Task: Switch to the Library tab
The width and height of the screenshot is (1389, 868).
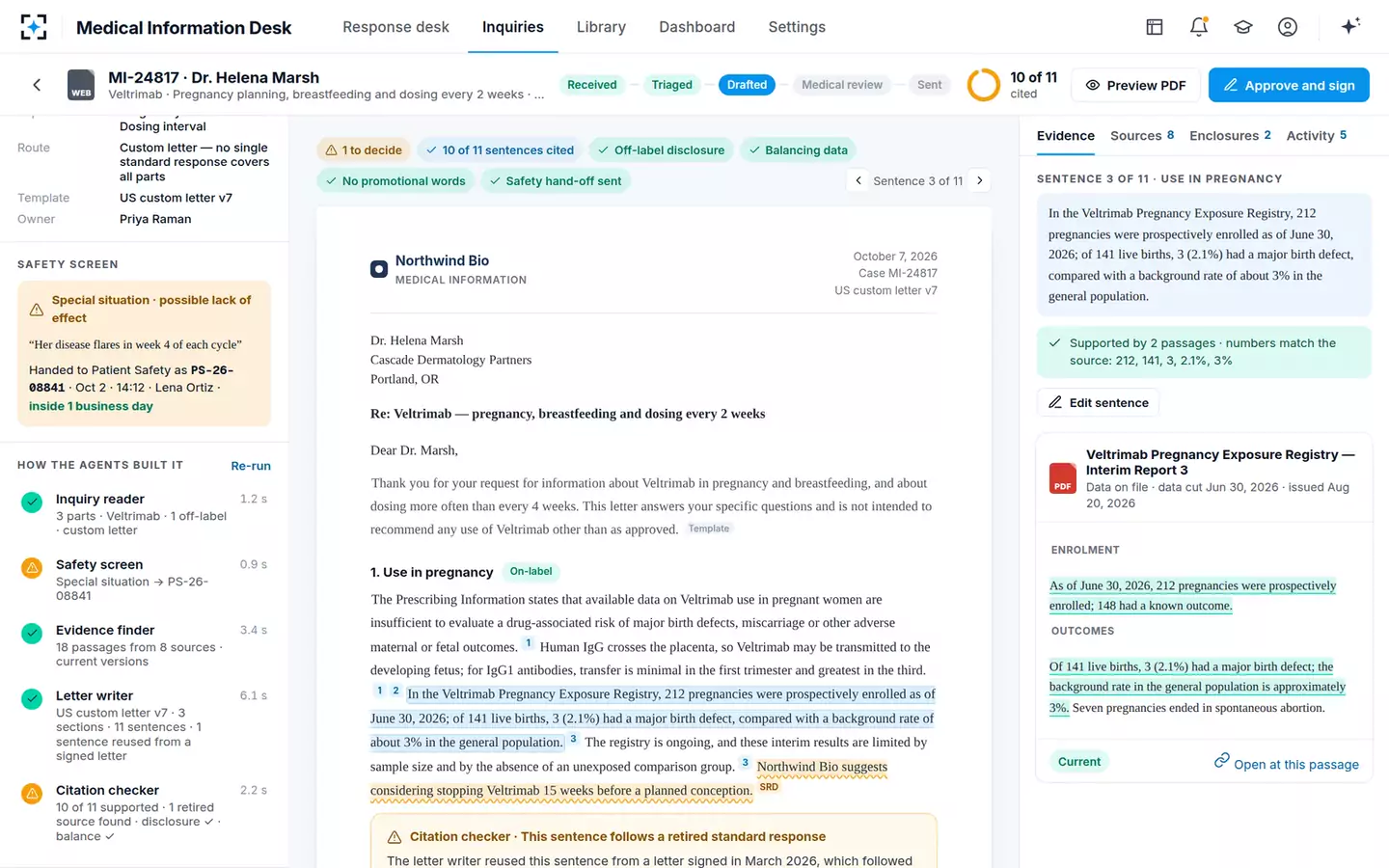Action: [x=601, y=27]
